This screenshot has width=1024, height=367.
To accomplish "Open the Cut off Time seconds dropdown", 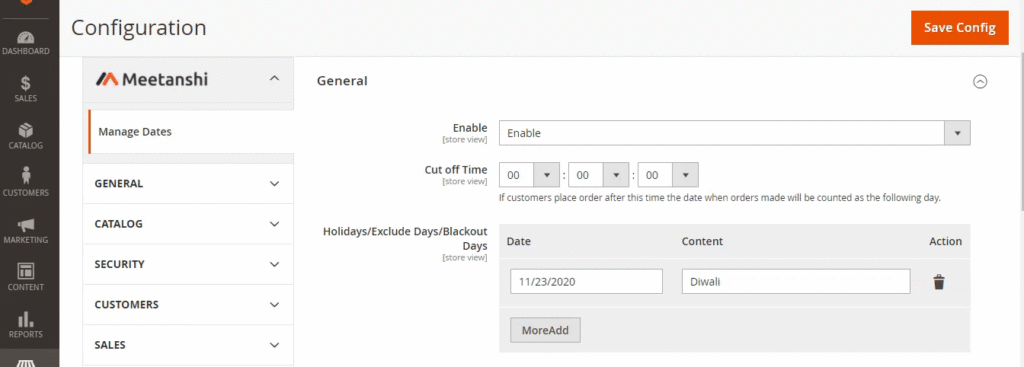I will [668, 175].
